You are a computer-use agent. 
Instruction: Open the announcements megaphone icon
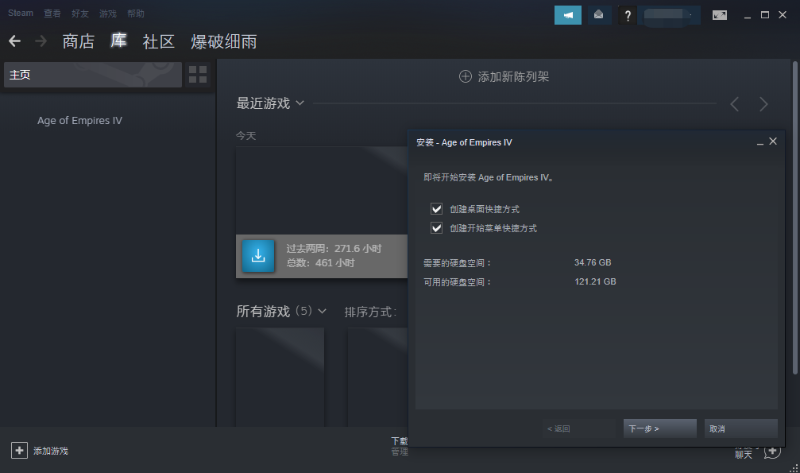568,15
